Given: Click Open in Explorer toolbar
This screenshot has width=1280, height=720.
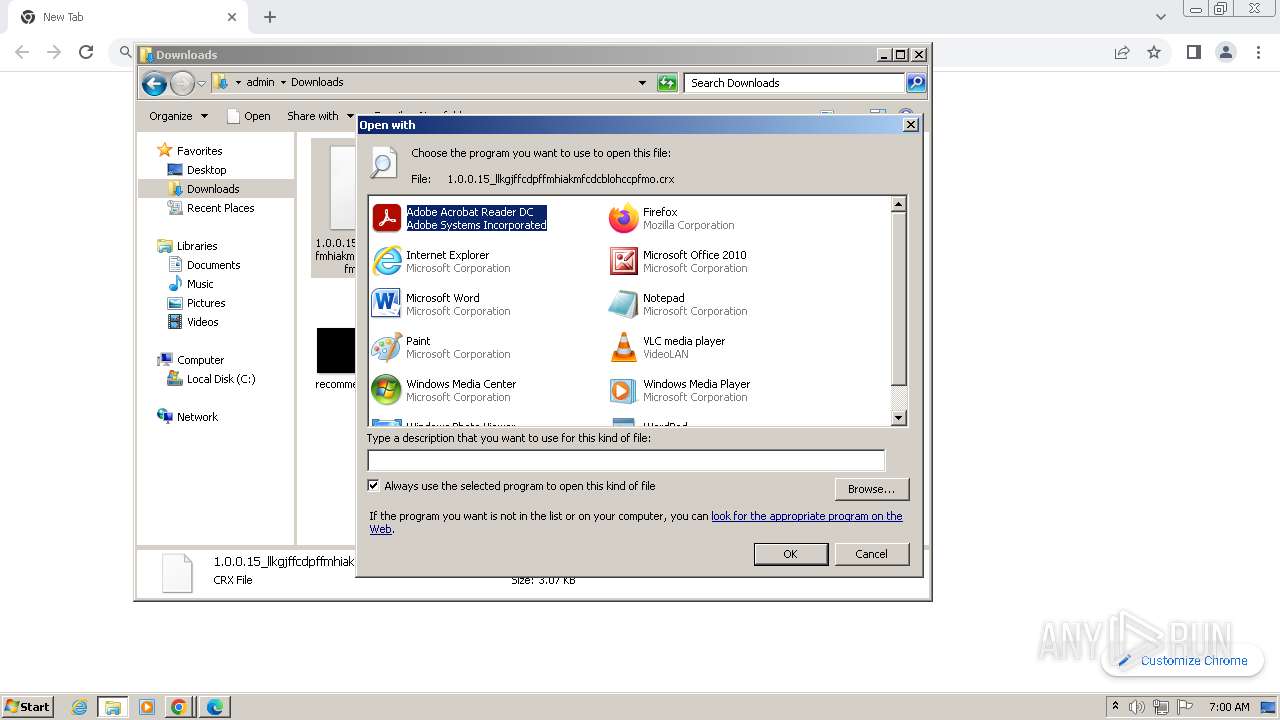Looking at the screenshot, I should coord(249,116).
